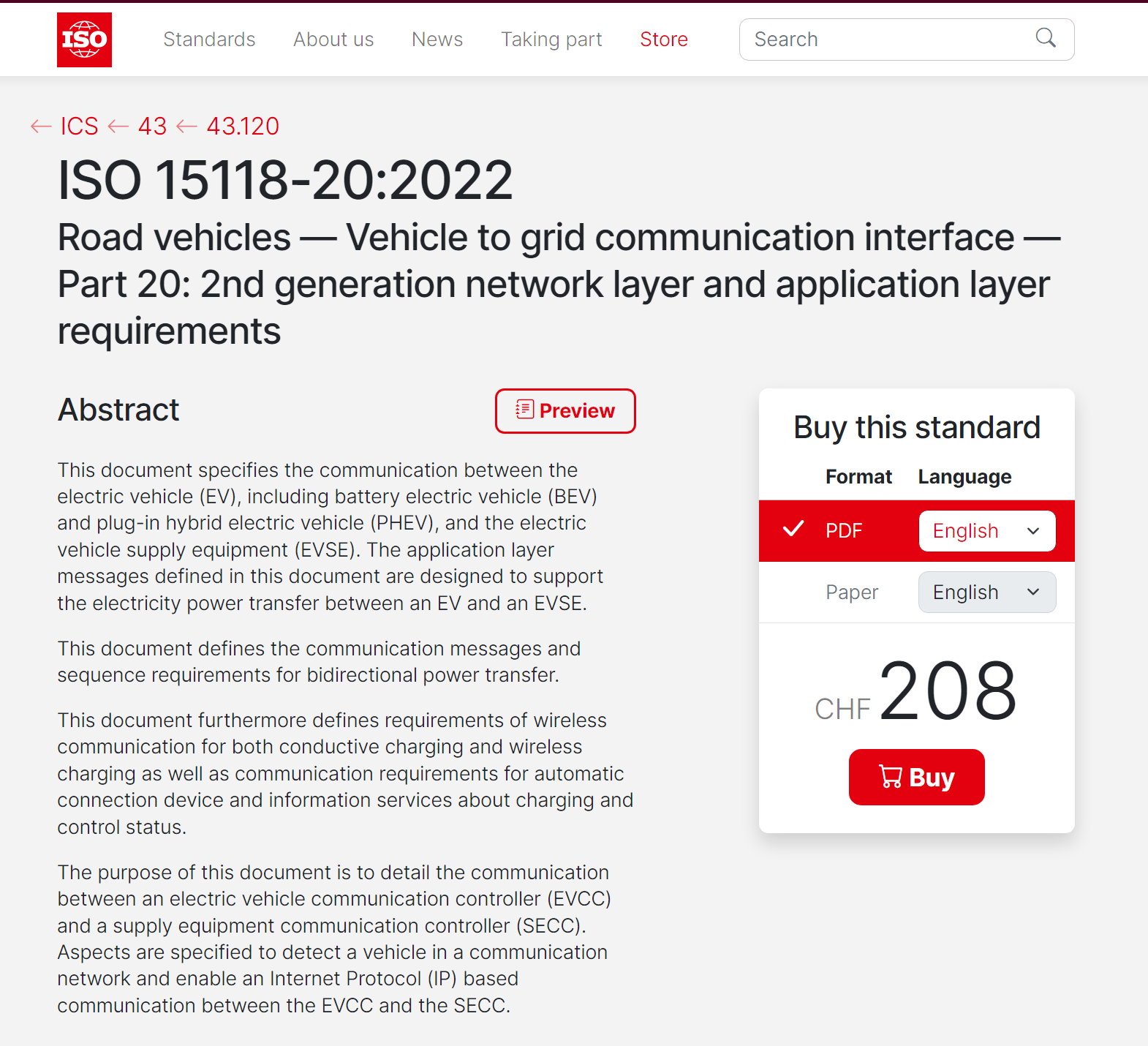The image size is (1148, 1046).
Task: Click the CHF 208 price
Action: [x=916, y=691]
